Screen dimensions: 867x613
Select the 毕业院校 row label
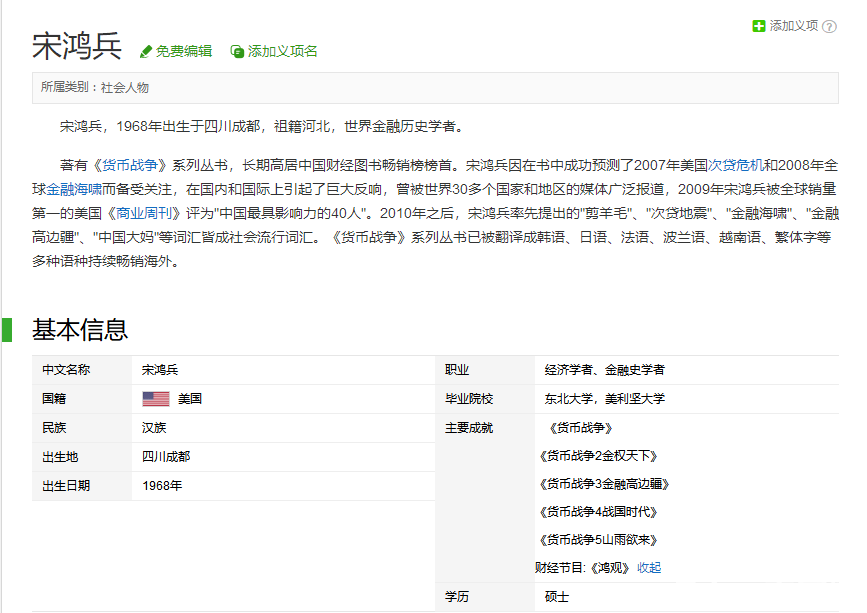(x=469, y=399)
